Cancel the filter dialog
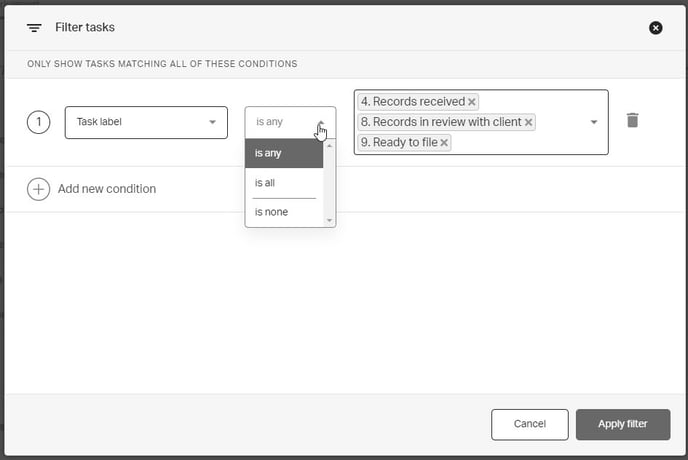This screenshot has height=460, width=688. pos(529,424)
